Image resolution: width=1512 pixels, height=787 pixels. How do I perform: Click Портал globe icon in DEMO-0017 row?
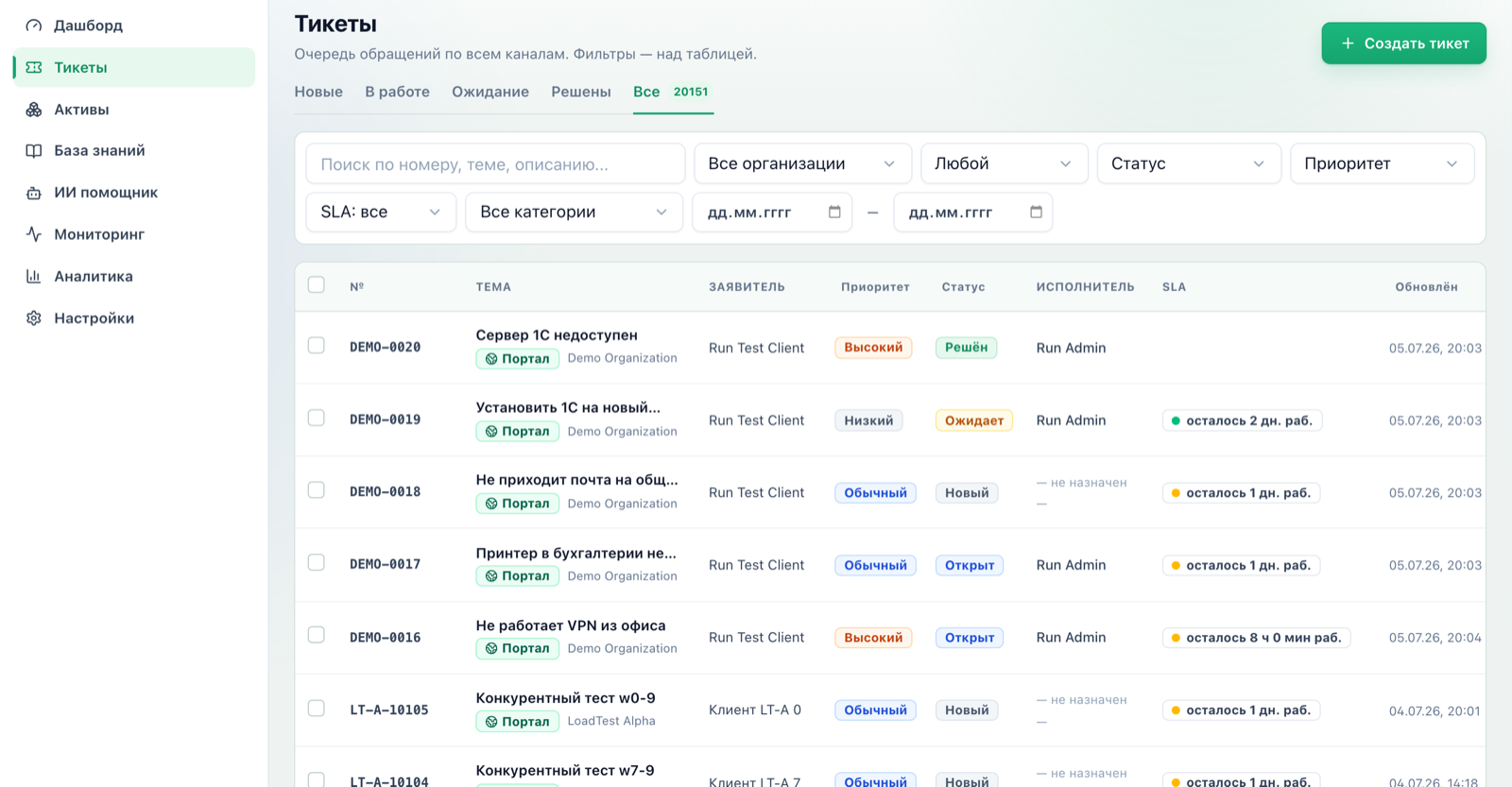pyautogui.click(x=491, y=576)
